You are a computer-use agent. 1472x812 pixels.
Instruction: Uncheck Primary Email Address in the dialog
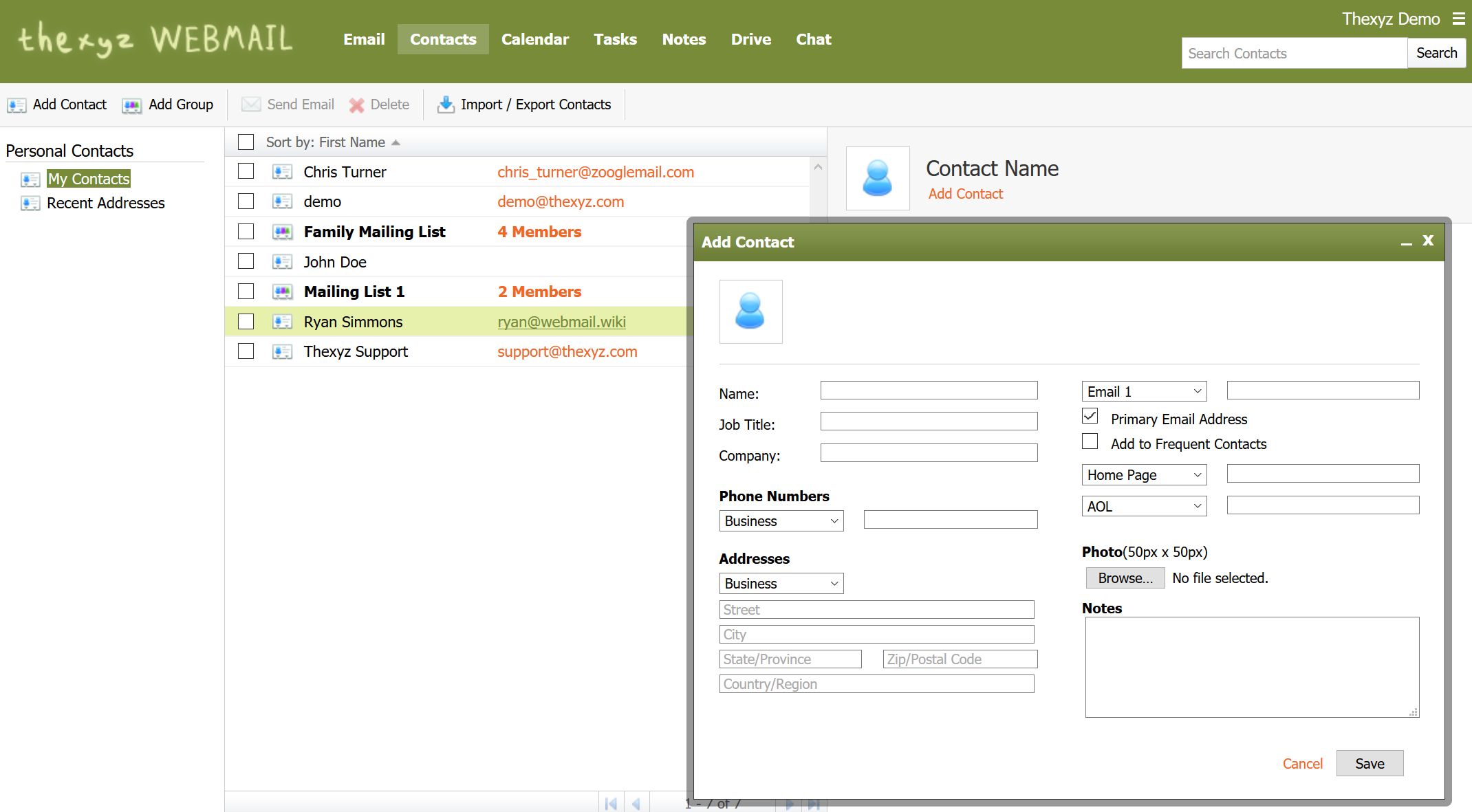(x=1090, y=416)
